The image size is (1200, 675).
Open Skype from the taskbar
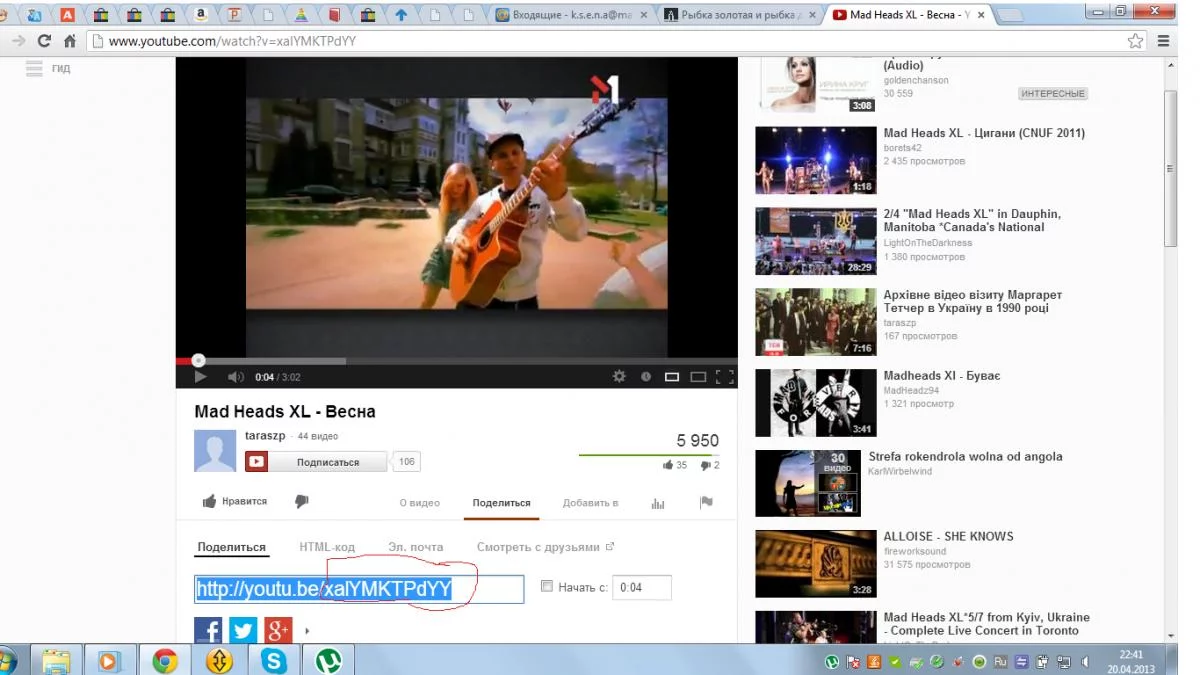click(x=274, y=660)
